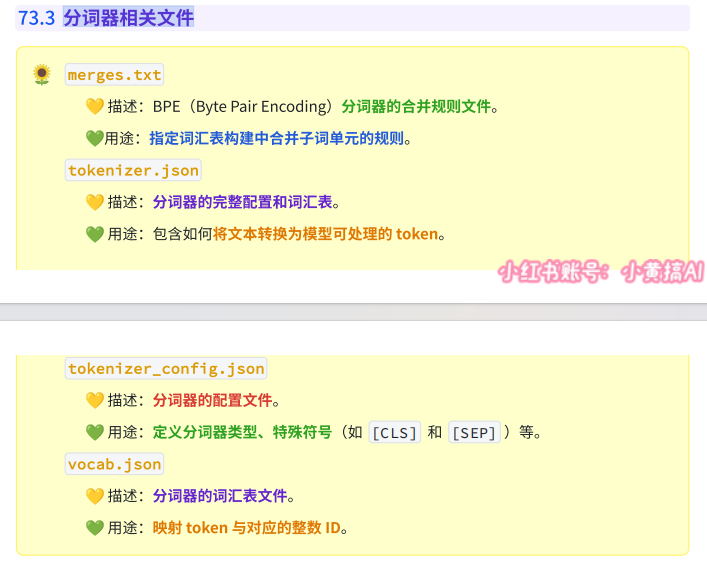Click the merges.txt code label
The height and width of the screenshot is (567, 707).
[115, 75]
